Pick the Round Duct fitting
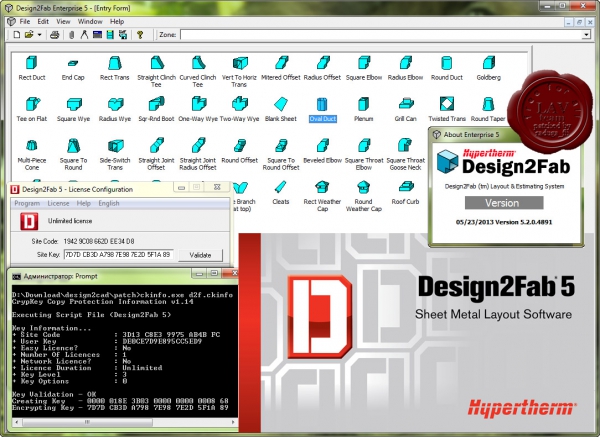Viewport: 600px width, 437px height. pyautogui.click(x=447, y=63)
